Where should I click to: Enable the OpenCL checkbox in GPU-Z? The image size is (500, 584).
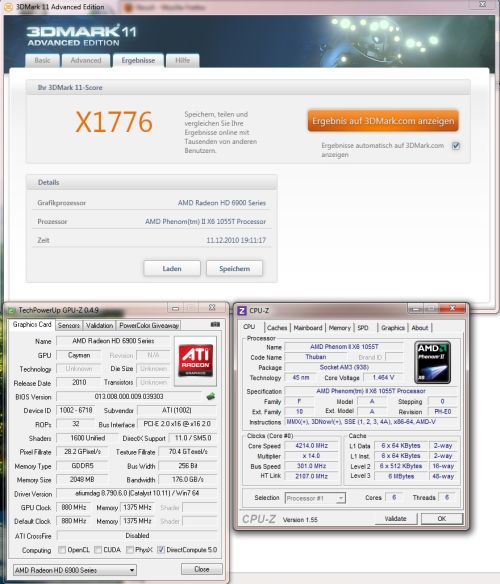[x=62, y=550]
